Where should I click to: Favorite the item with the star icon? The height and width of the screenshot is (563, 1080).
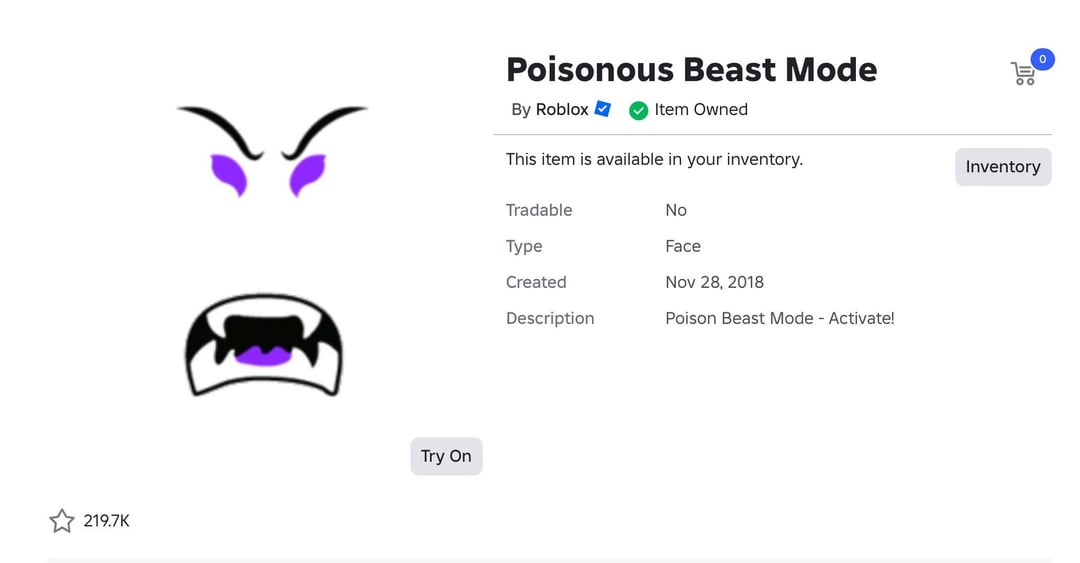pos(62,521)
